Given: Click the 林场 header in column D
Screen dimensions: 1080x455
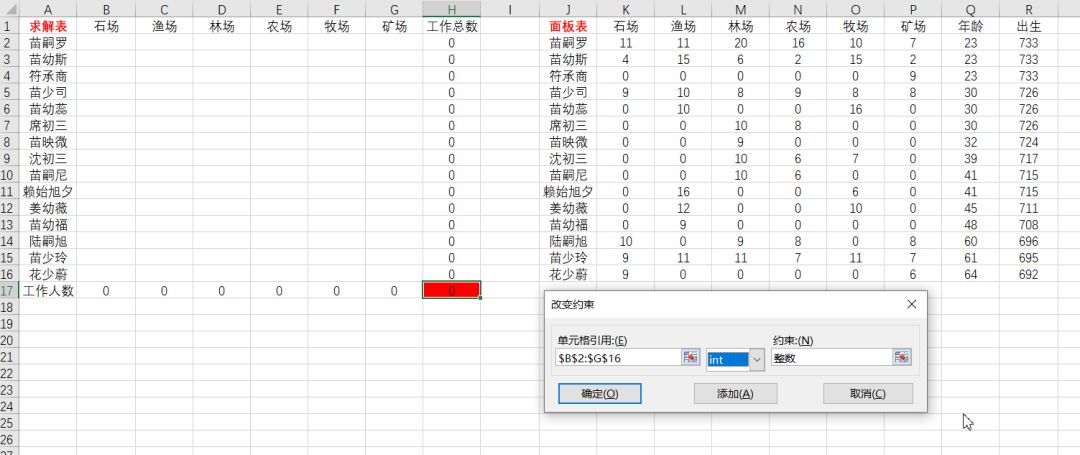Looking at the screenshot, I should (221, 26).
